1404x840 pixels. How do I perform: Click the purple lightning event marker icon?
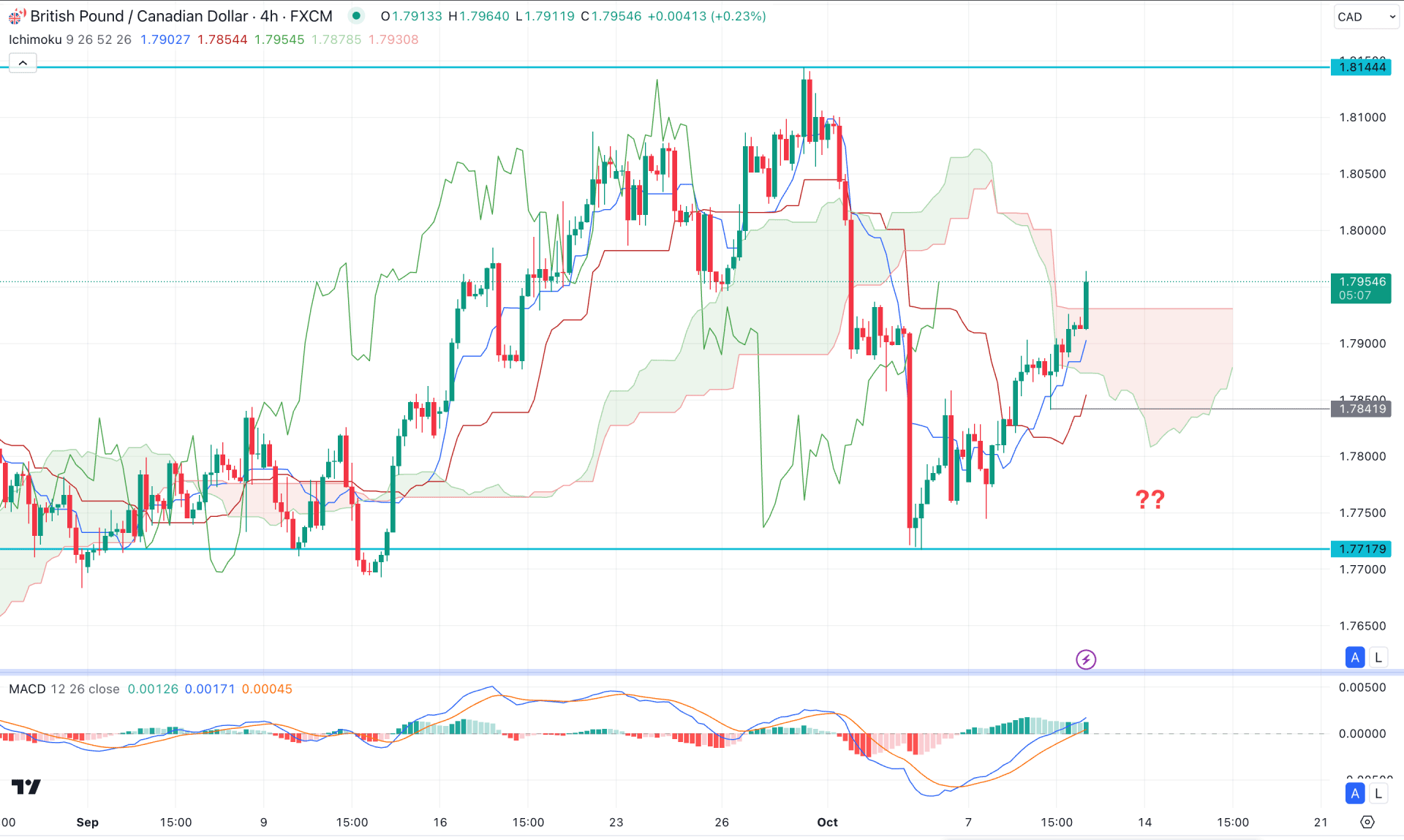(x=1086, y=659)
